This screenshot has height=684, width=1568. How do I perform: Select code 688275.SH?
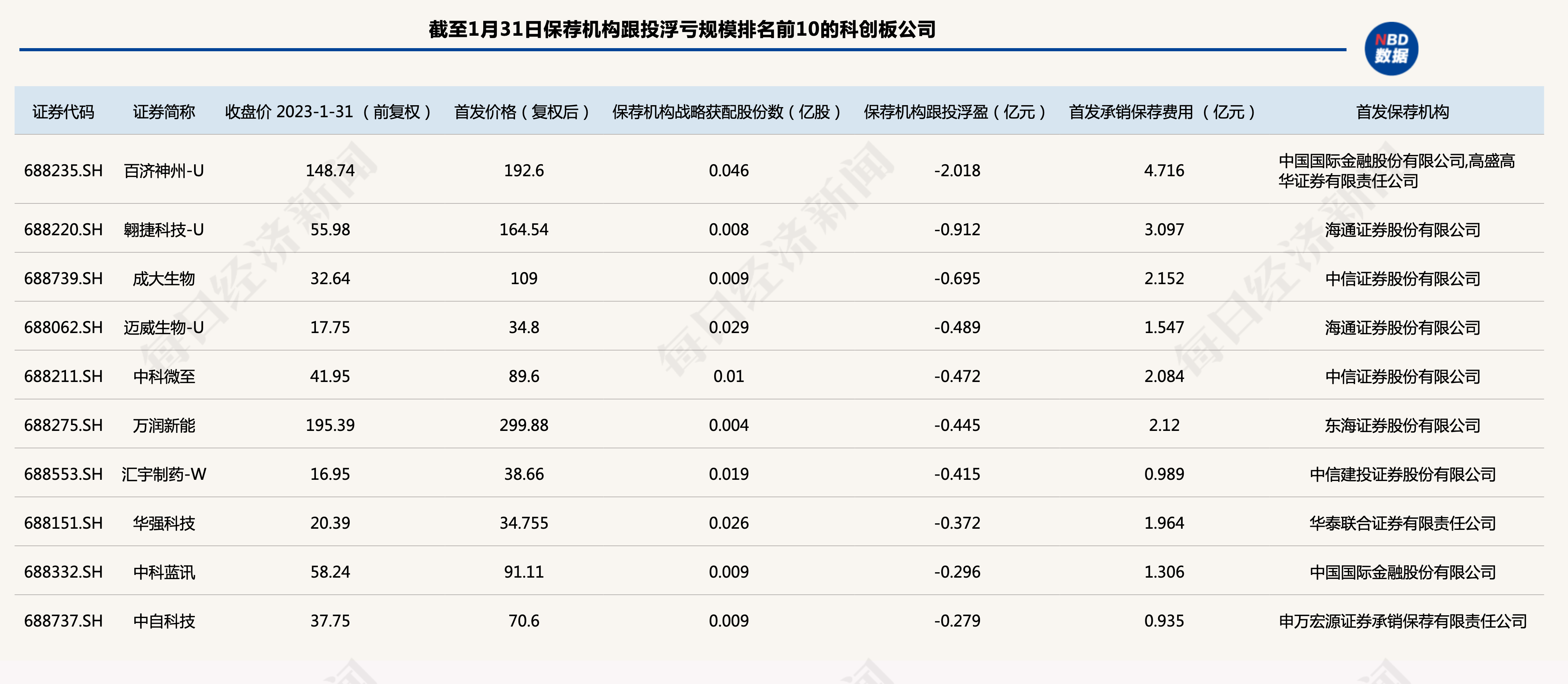pos(63,425)
